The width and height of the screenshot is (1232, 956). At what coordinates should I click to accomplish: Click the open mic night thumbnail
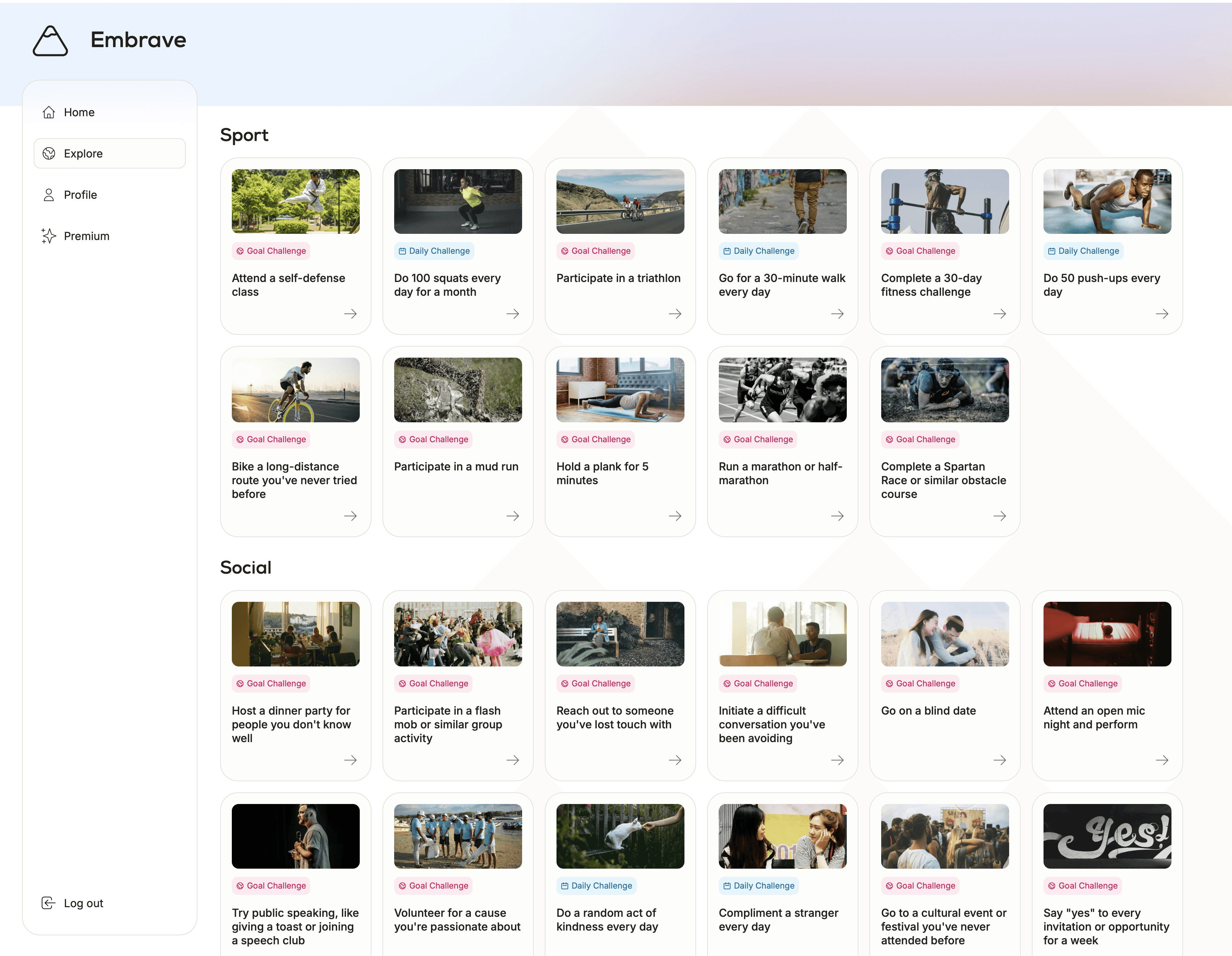1107,634
